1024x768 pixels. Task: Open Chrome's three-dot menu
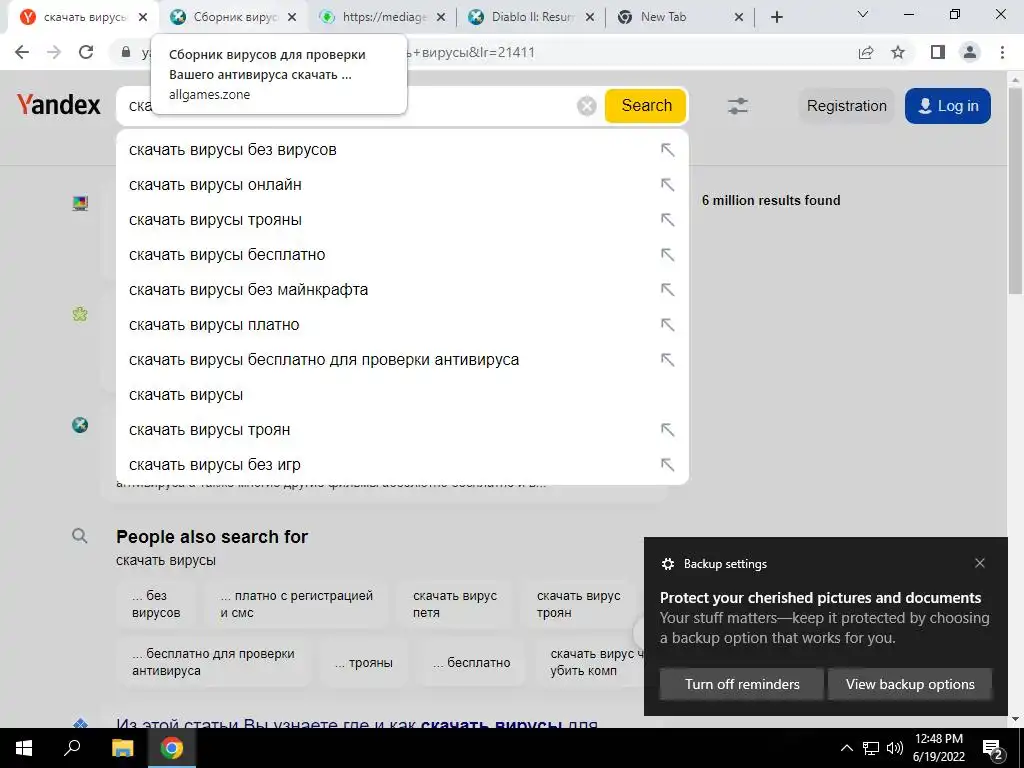tap(1002, 52)
